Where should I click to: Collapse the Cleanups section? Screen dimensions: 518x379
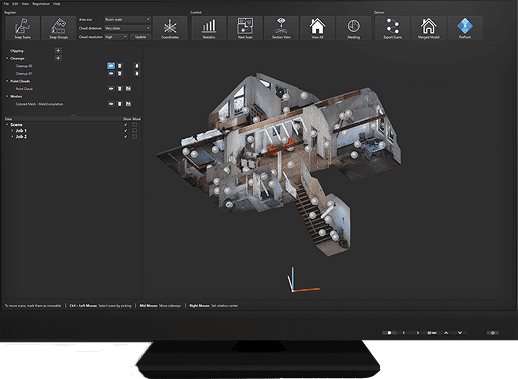tap(7, 58)
